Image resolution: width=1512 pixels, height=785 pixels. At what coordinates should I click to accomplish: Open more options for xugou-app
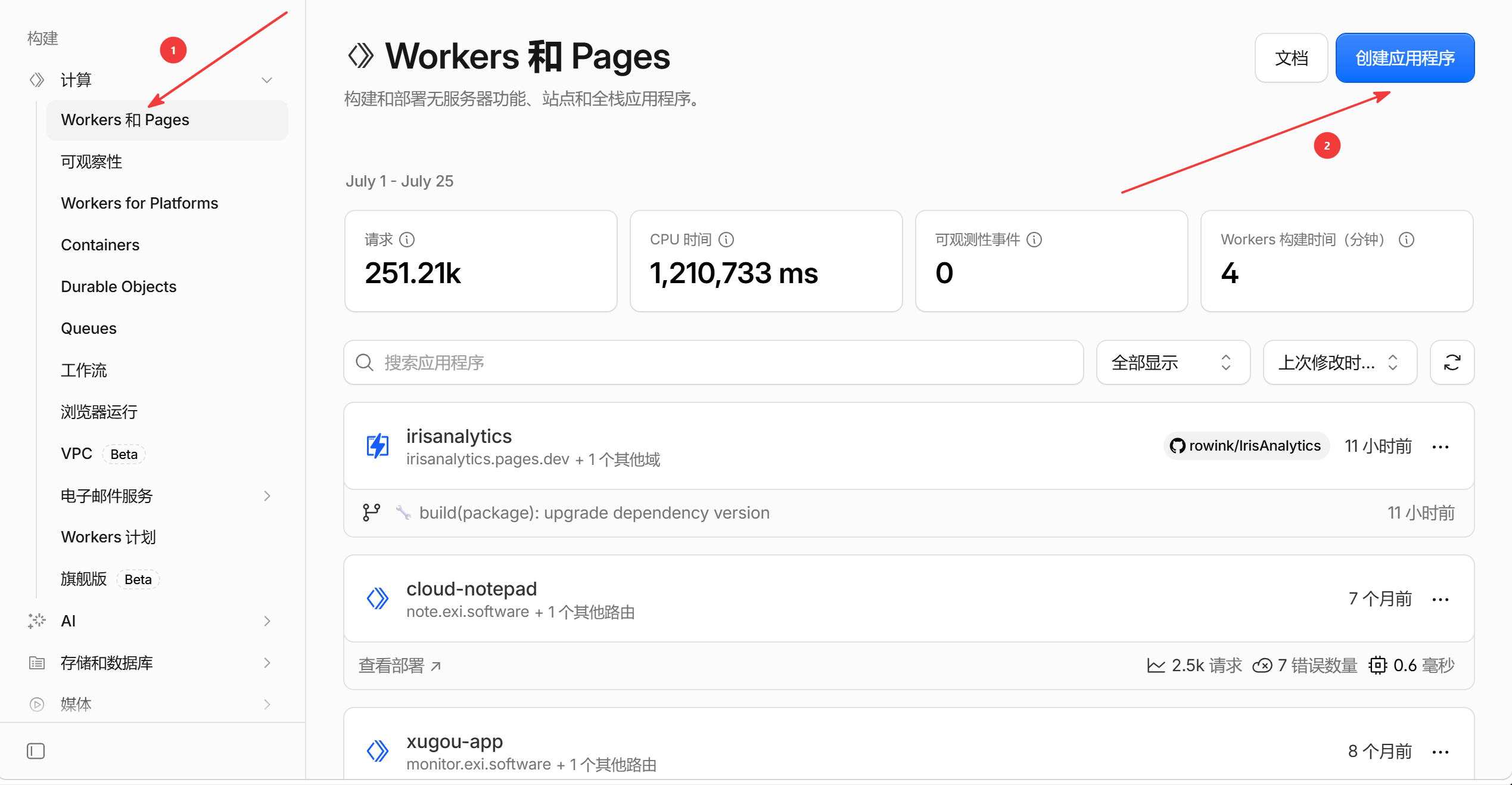(1441, 752)
